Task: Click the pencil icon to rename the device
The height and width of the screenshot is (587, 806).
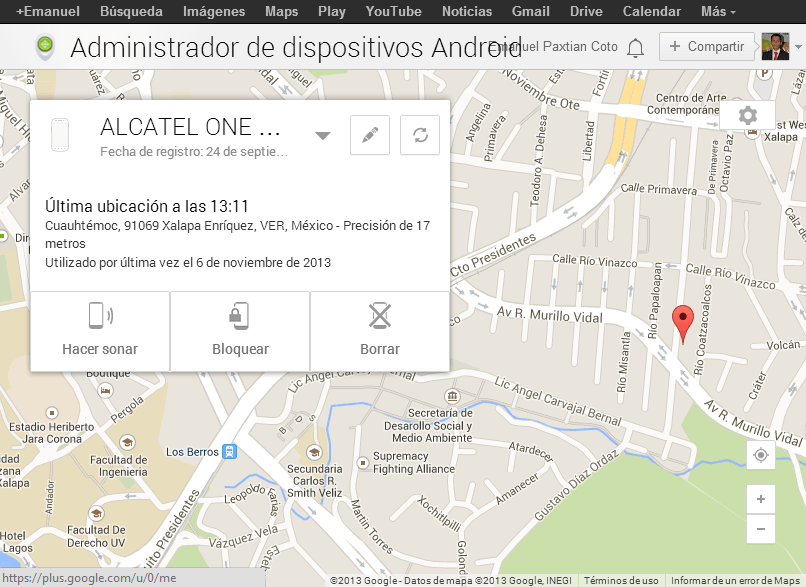Action: (369, 135)
